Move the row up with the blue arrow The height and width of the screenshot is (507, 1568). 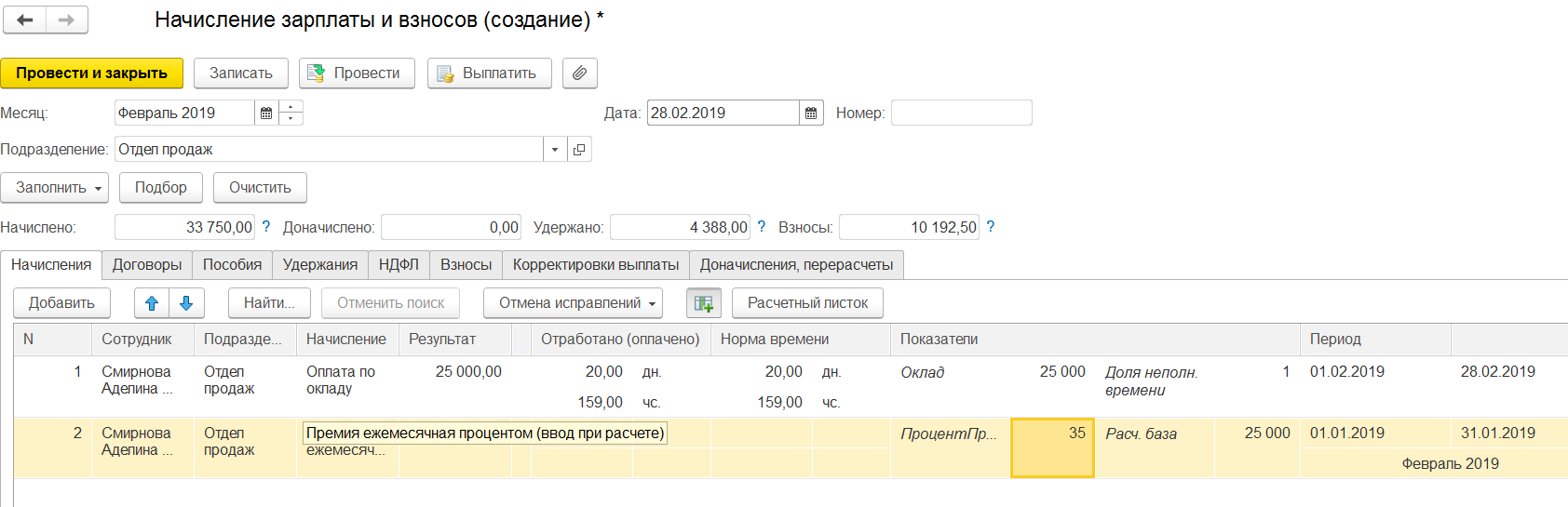pyautogui.click(x=152, y=303)
